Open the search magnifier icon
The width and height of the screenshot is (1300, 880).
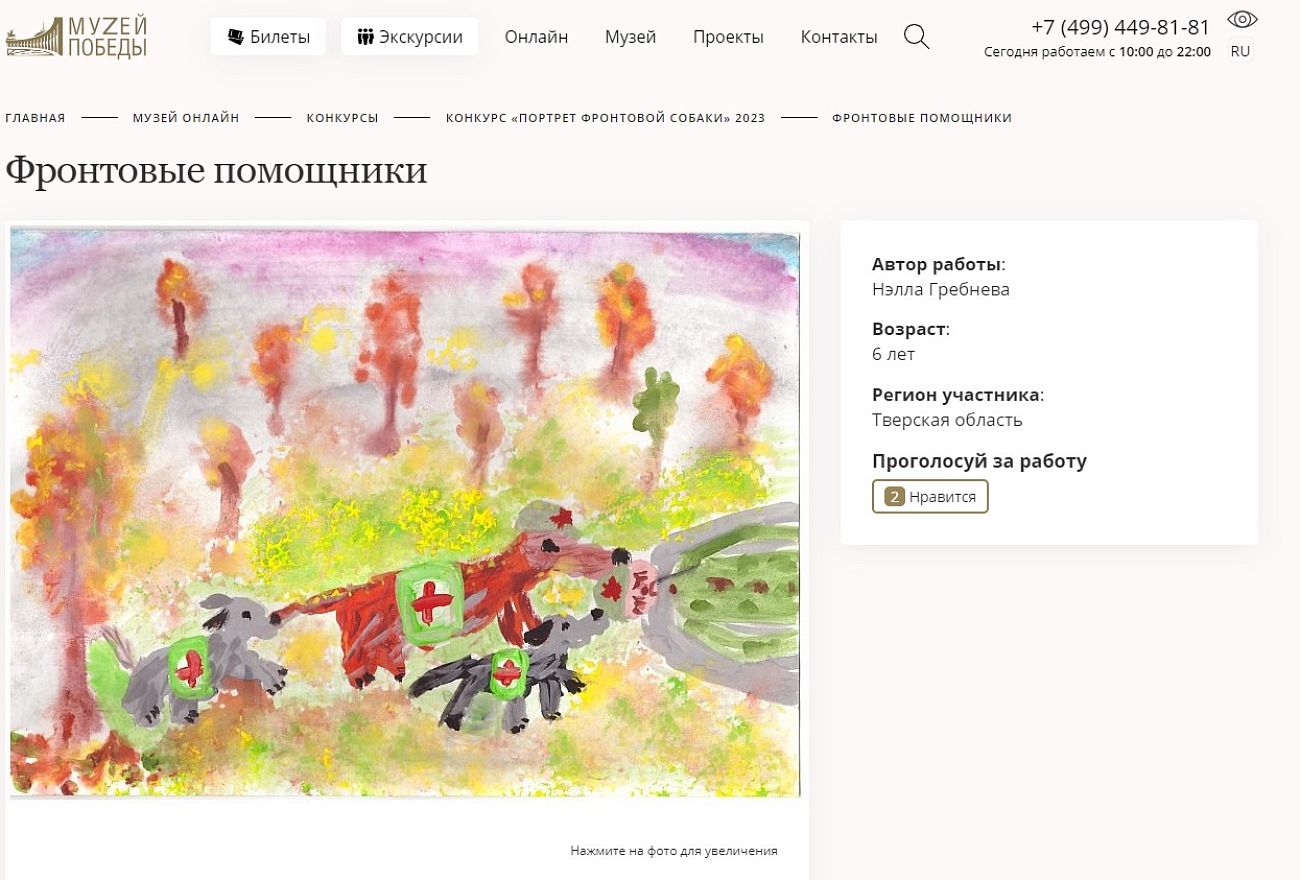pyautogui.click(x=916, y=37)
